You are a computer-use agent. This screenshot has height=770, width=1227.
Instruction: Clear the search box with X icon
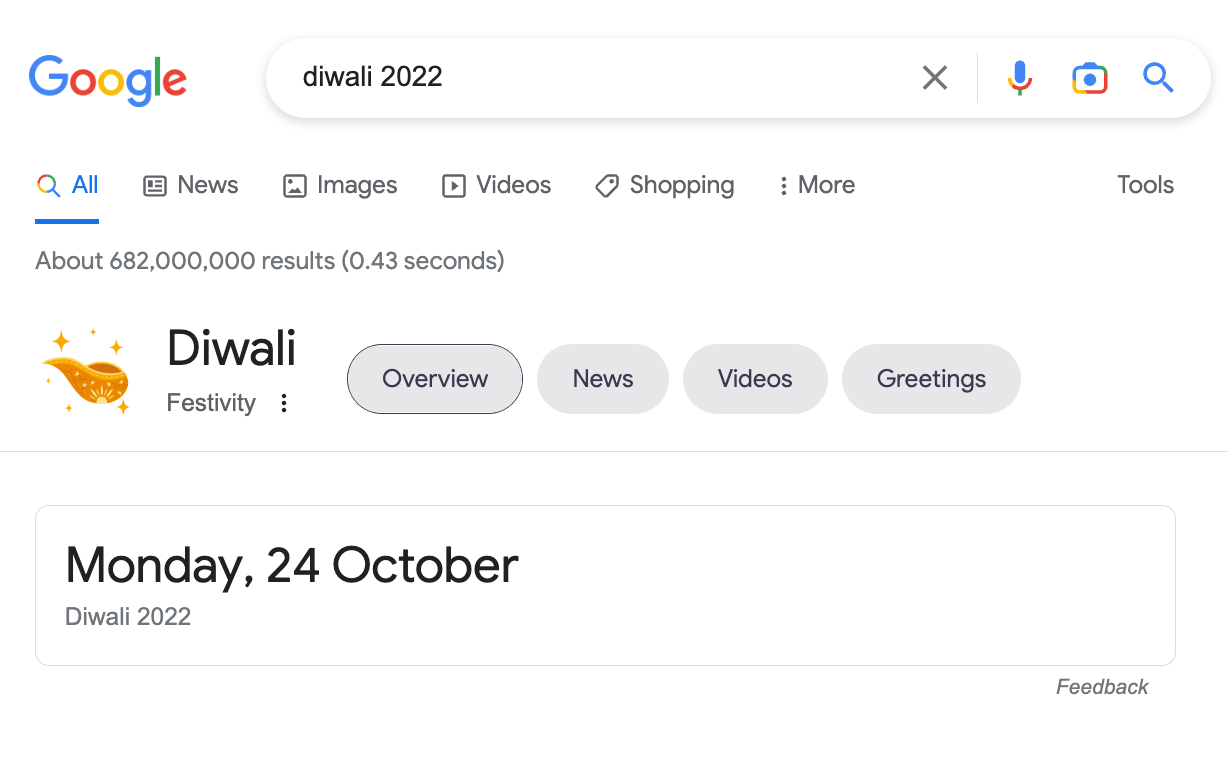point(935,78)
